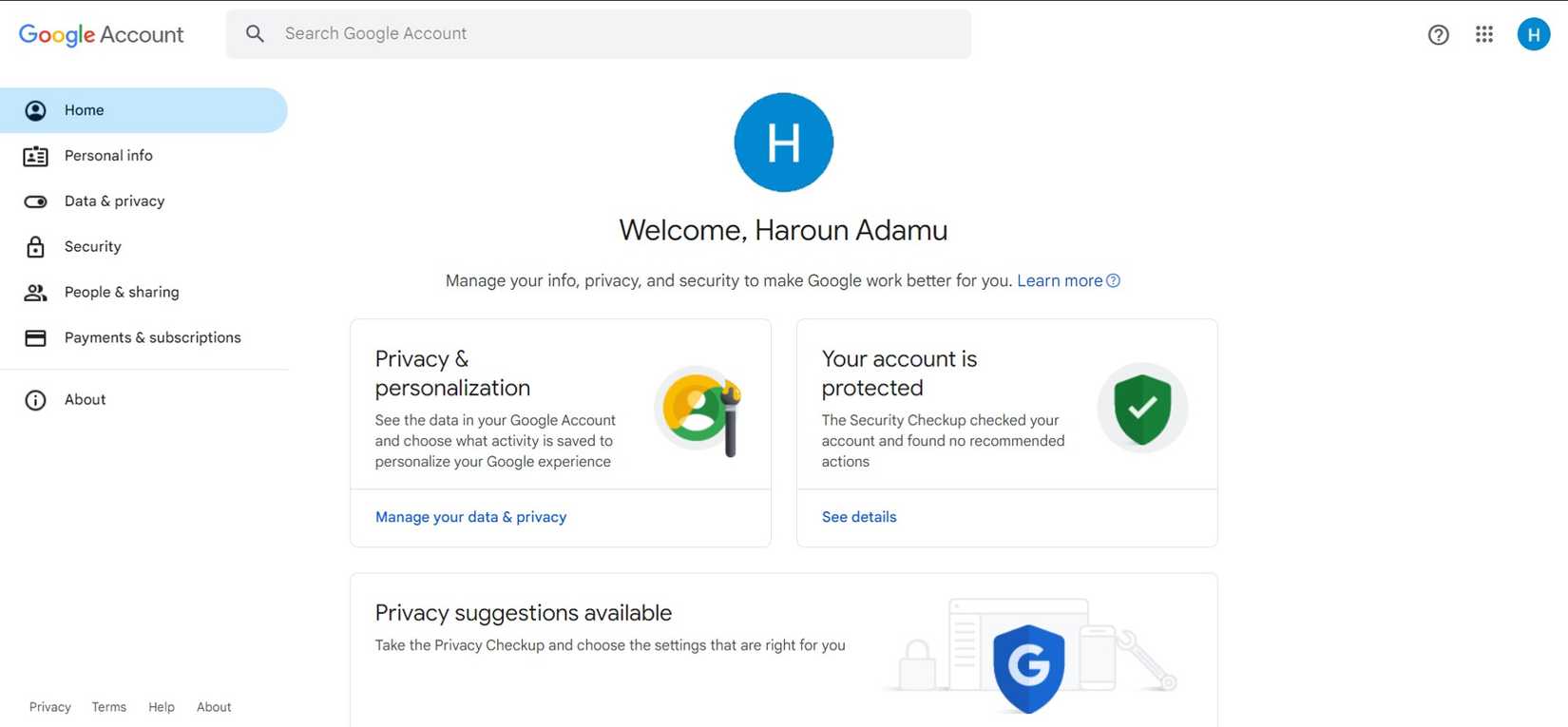Click the Security padlock icon
This screenshot has height=727, width=1568.
[x=35, y=247]
